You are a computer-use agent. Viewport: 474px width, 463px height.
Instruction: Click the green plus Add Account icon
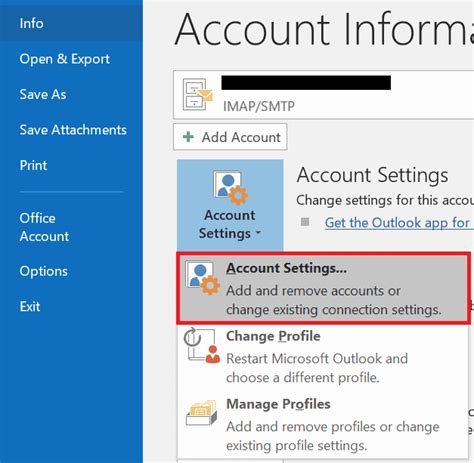coord(188,137)
